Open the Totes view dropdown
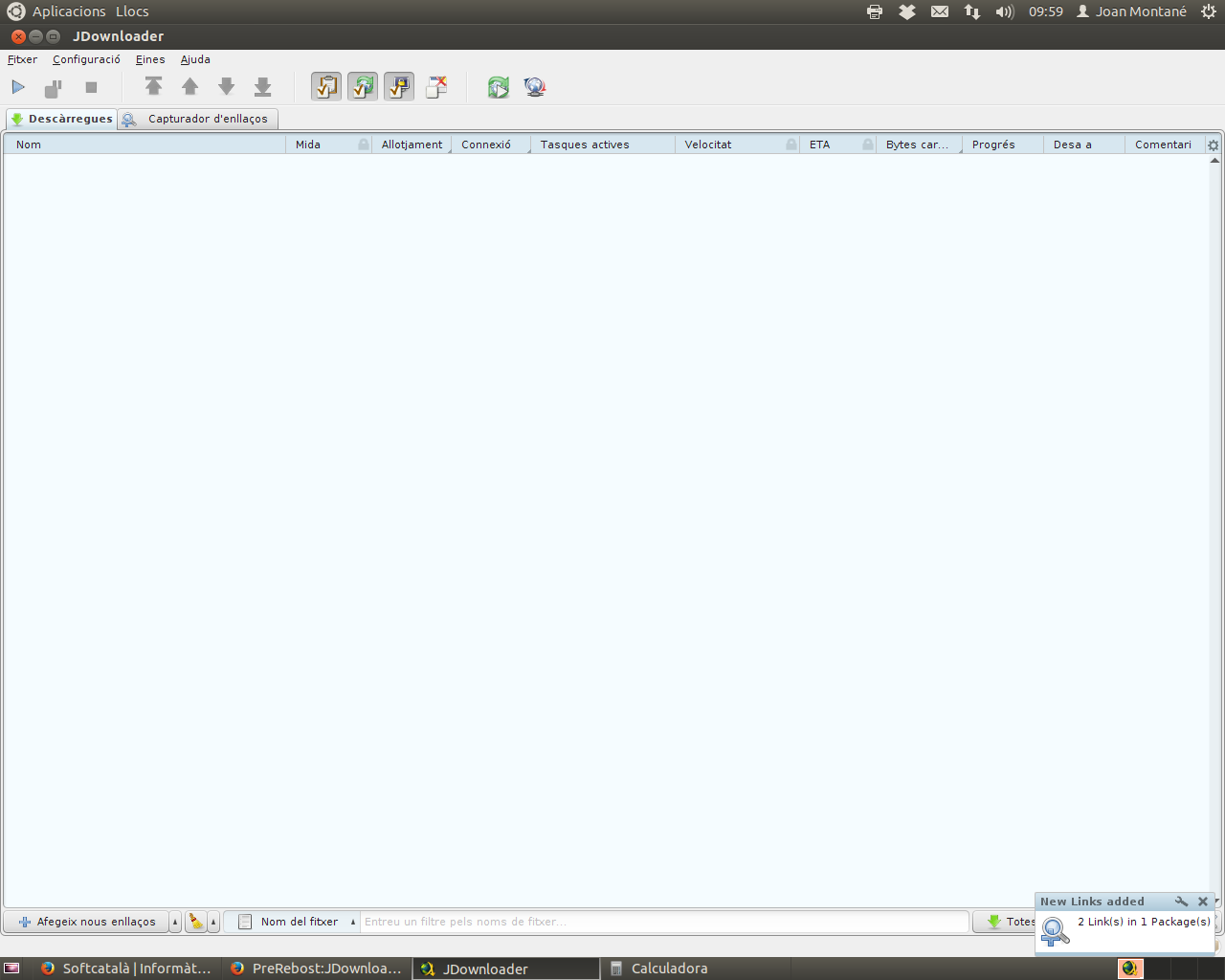The height and width of the screenshot is (980, 1225). pos(1004,922)
